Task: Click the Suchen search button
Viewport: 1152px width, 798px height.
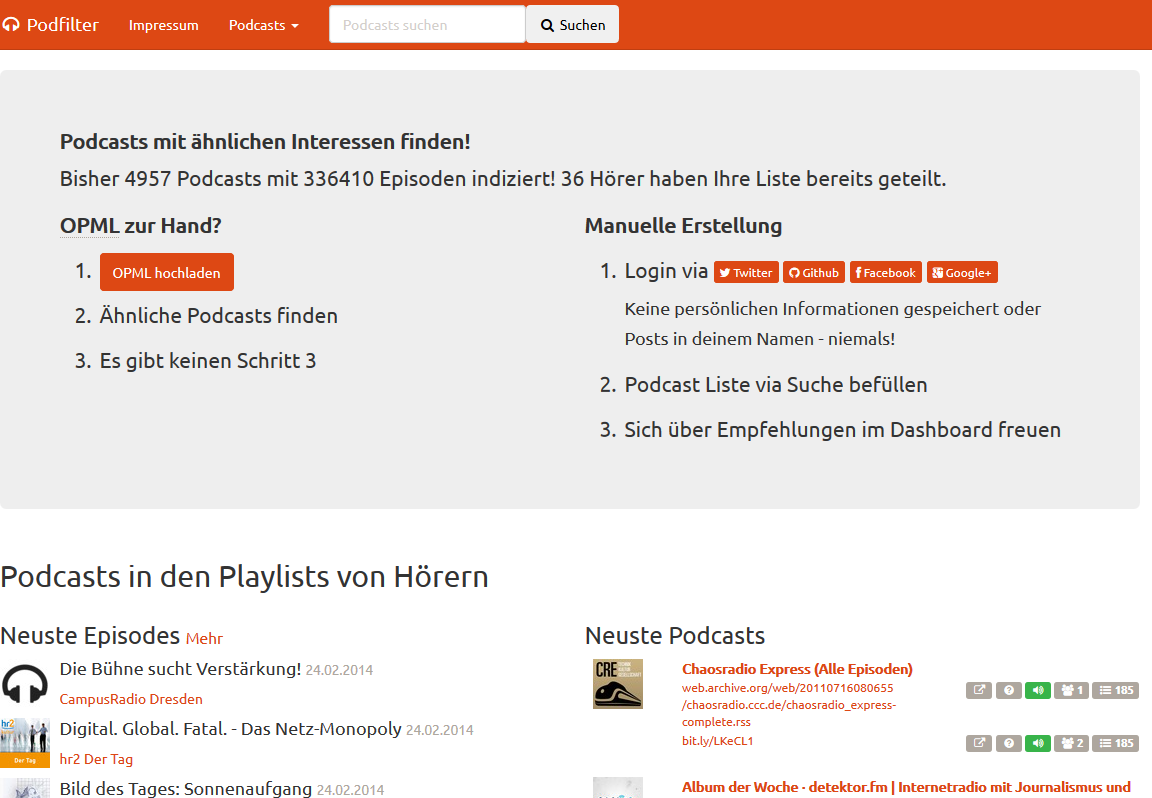Action: pyautogui.click(x=572, y=24)
